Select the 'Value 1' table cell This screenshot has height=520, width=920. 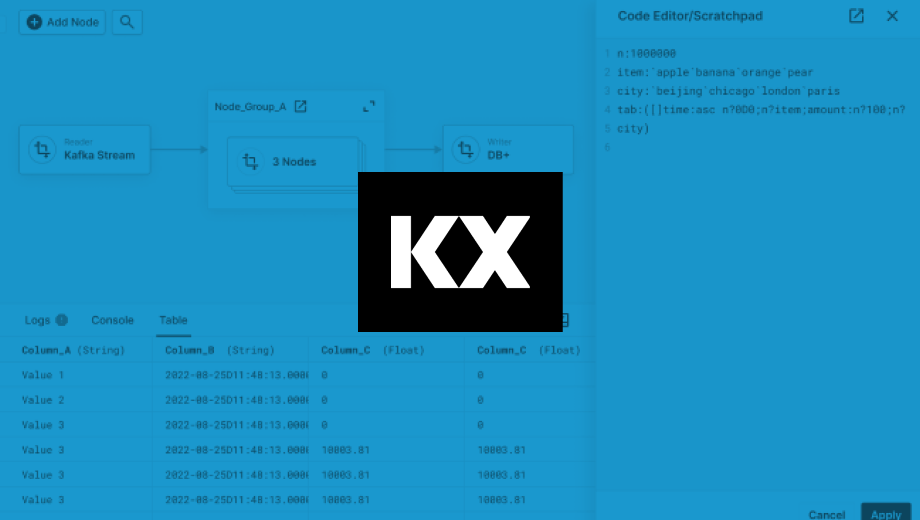click(x=43, y=374)
